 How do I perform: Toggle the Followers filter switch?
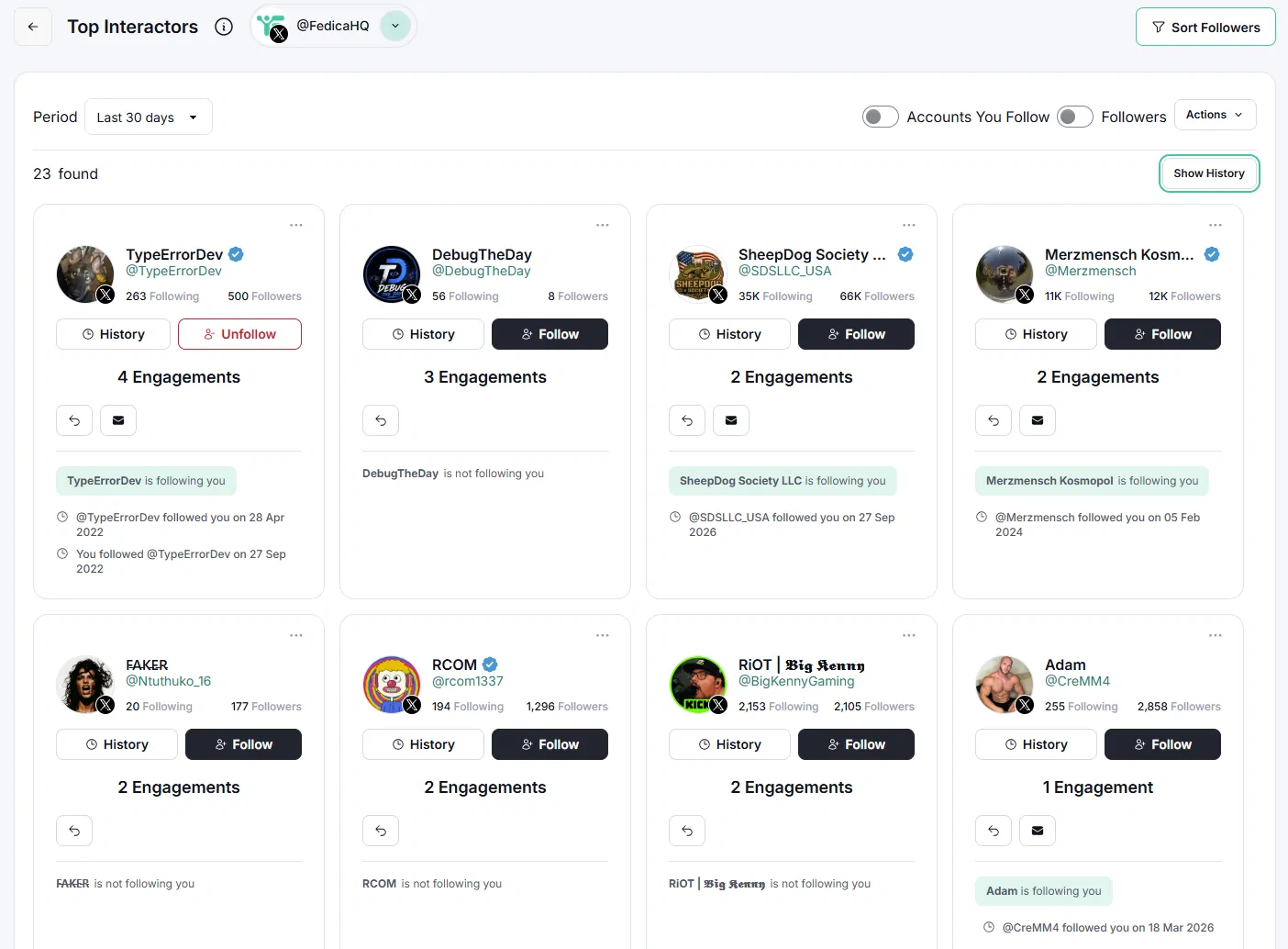(x=1075, y=117)
